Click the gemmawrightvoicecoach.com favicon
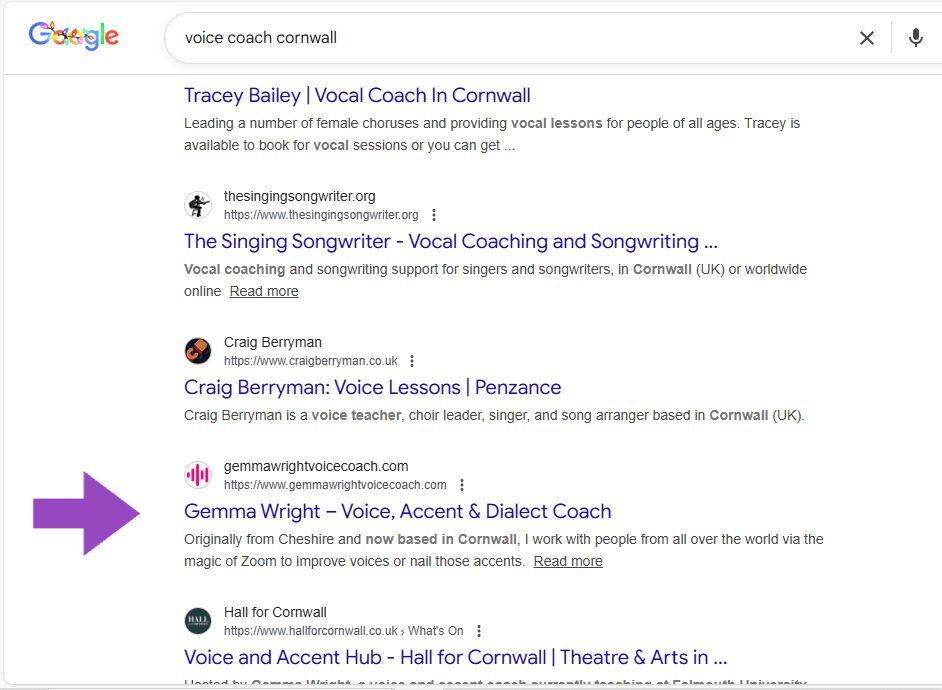Screen dimensions: 942x690 tap(198, 475)
